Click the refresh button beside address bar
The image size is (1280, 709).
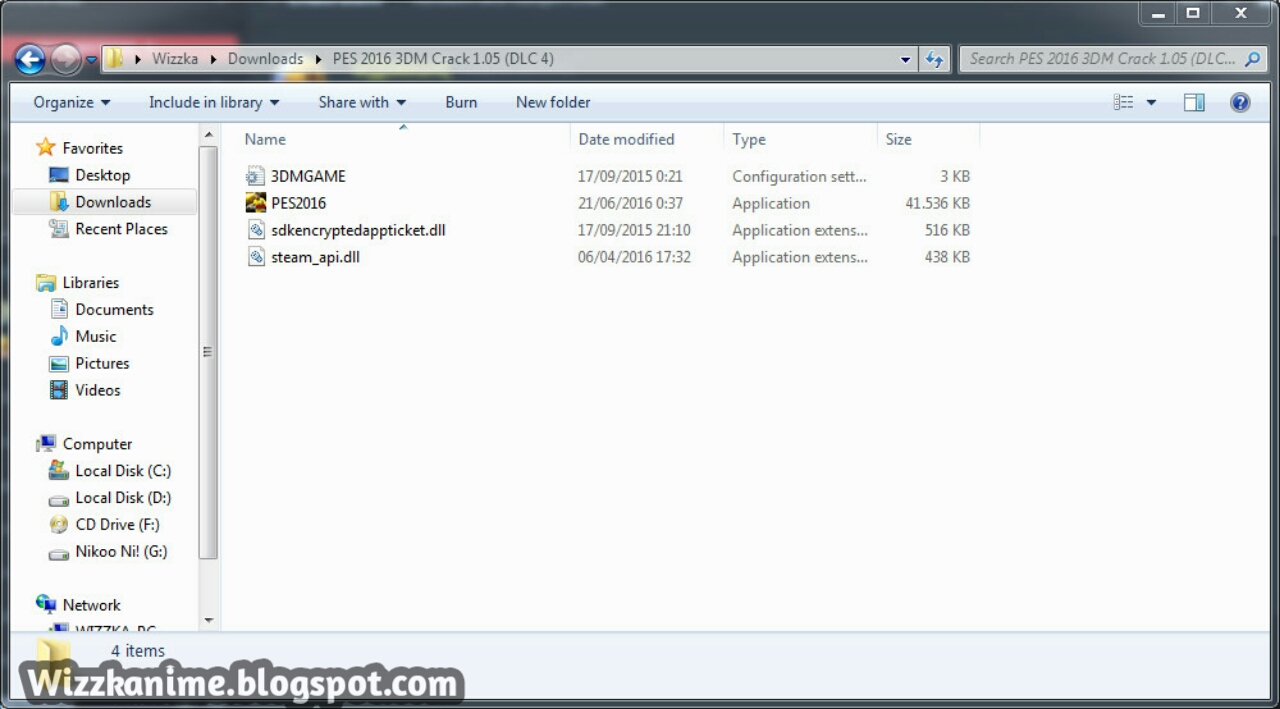(934, 59)
